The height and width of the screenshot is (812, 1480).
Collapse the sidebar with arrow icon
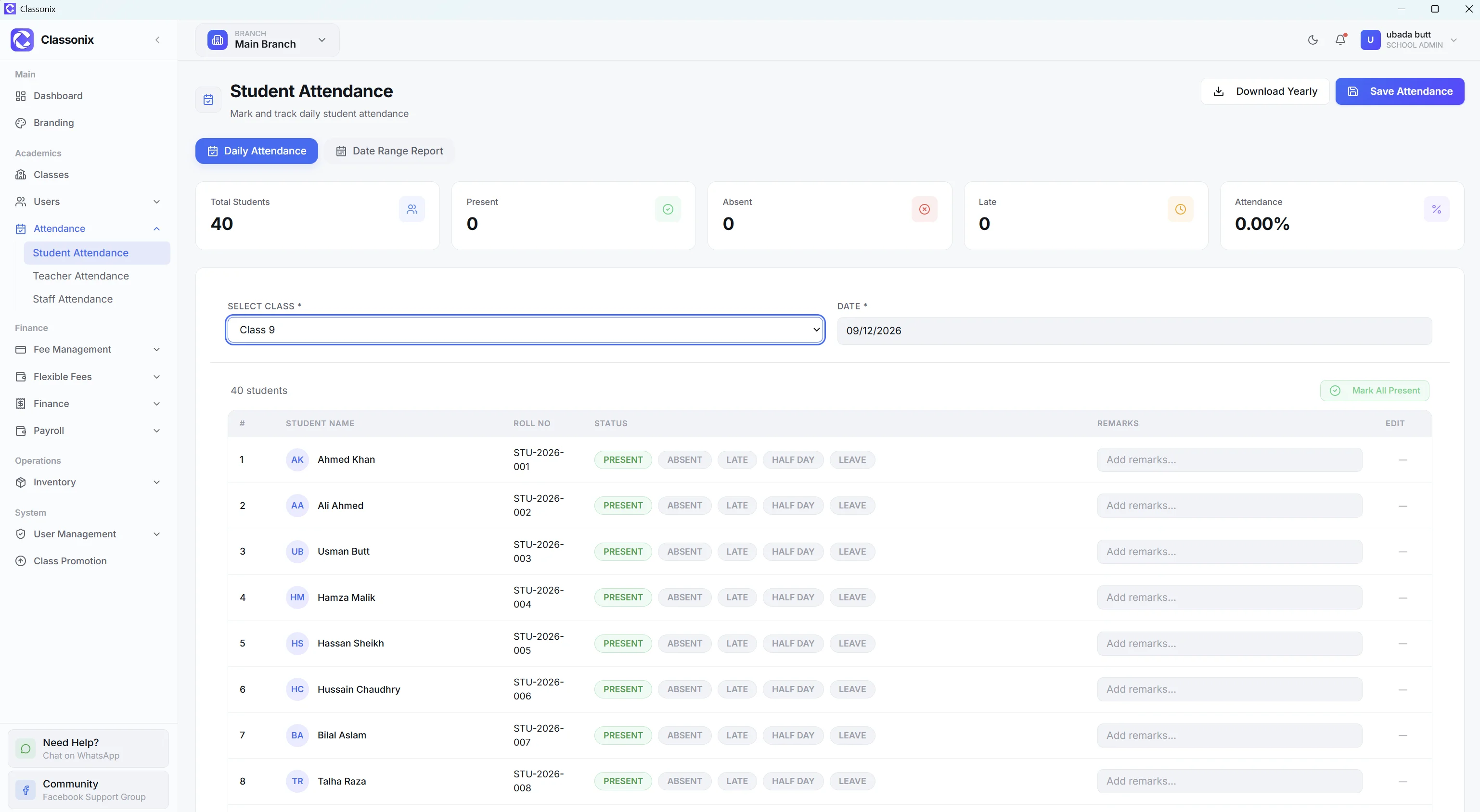click(157, 39)
